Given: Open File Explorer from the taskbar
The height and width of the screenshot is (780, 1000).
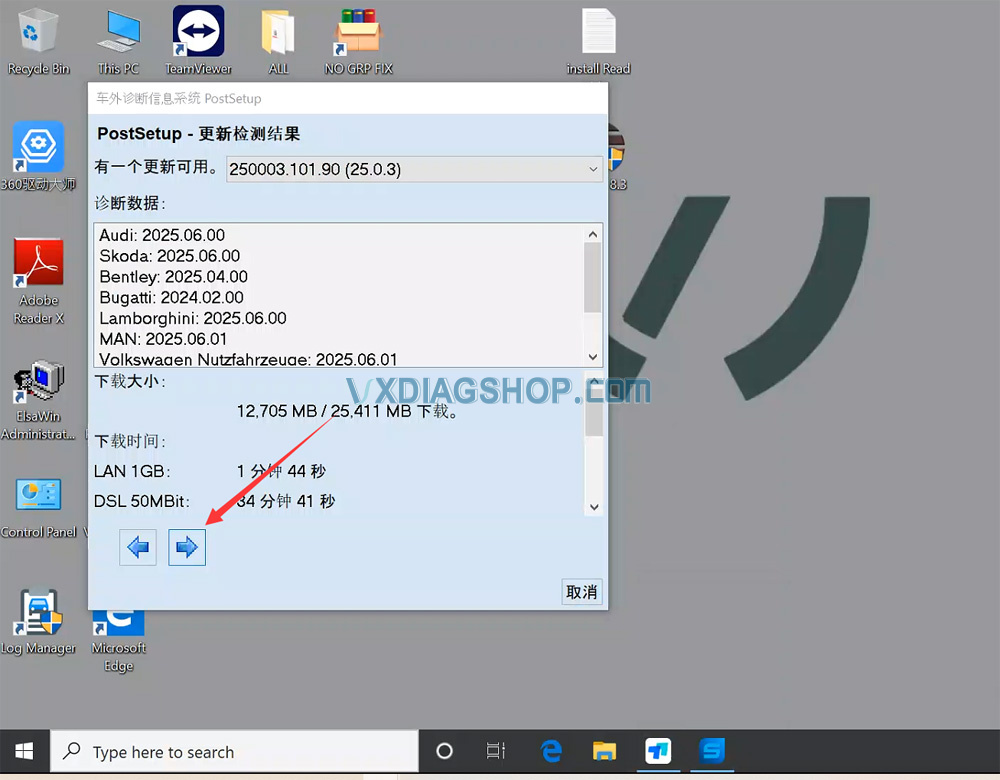Looking at the screenshot, I should pos(604,751).
